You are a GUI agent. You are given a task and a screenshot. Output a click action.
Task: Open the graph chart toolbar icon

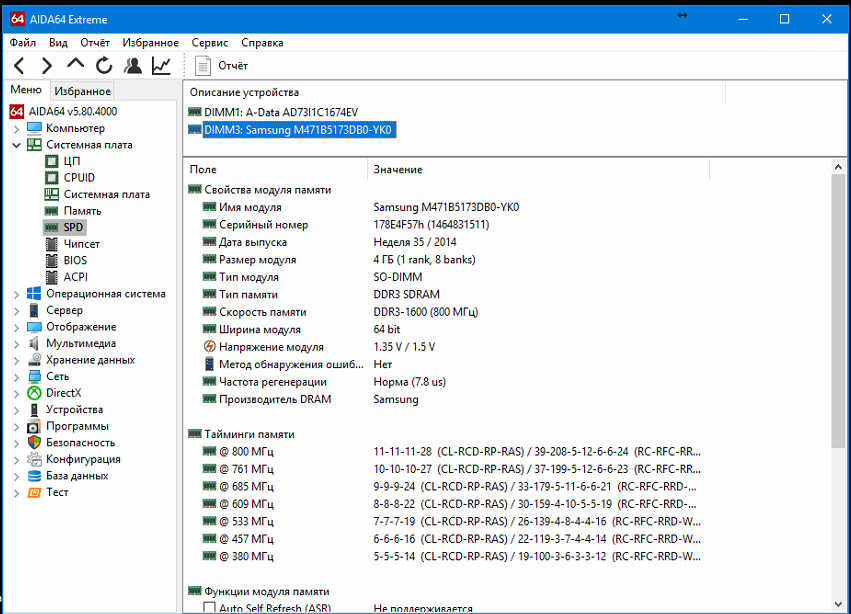point(161,66)
